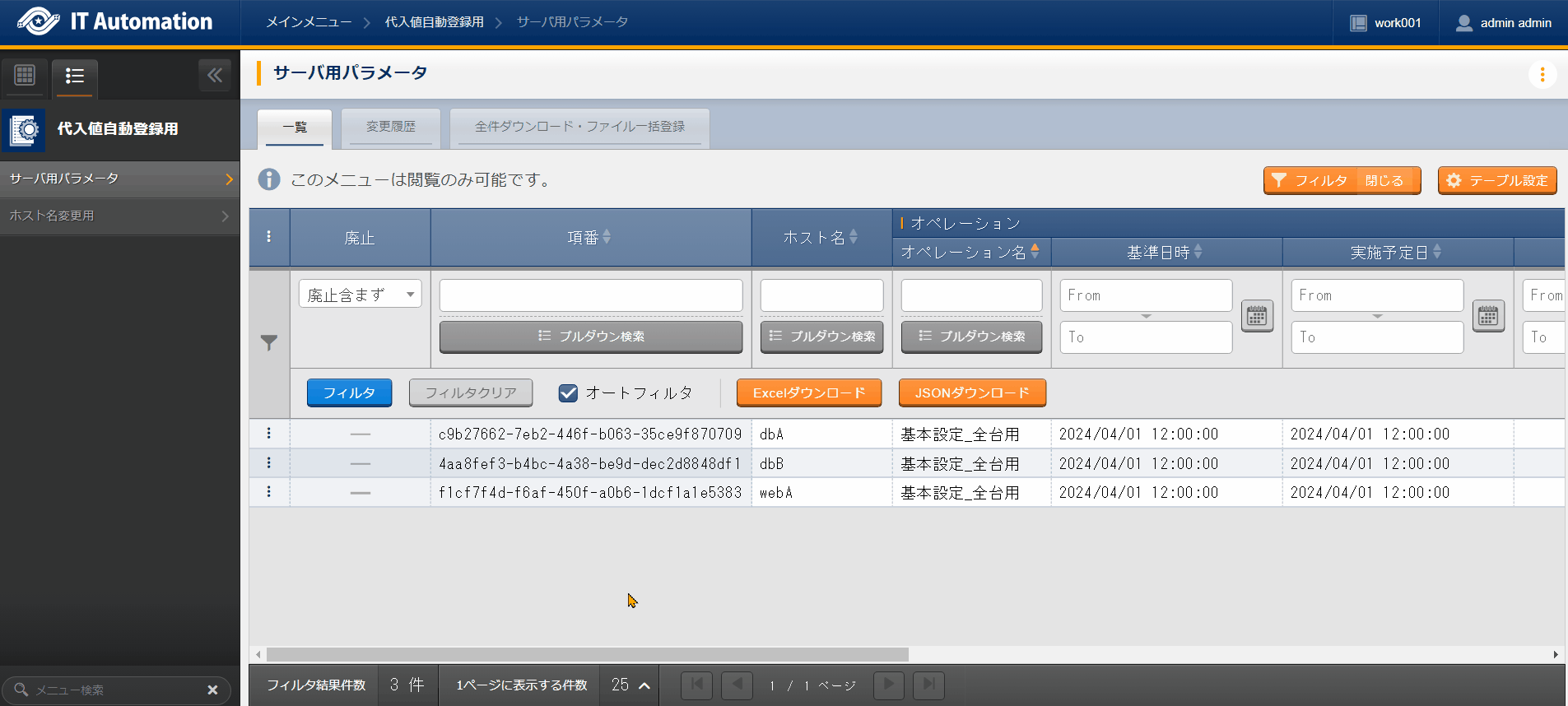The width and height of the screenshot is (1568, 706).
Task: Click the Excelダウンロード button
Action: click(x=808, y=393)
